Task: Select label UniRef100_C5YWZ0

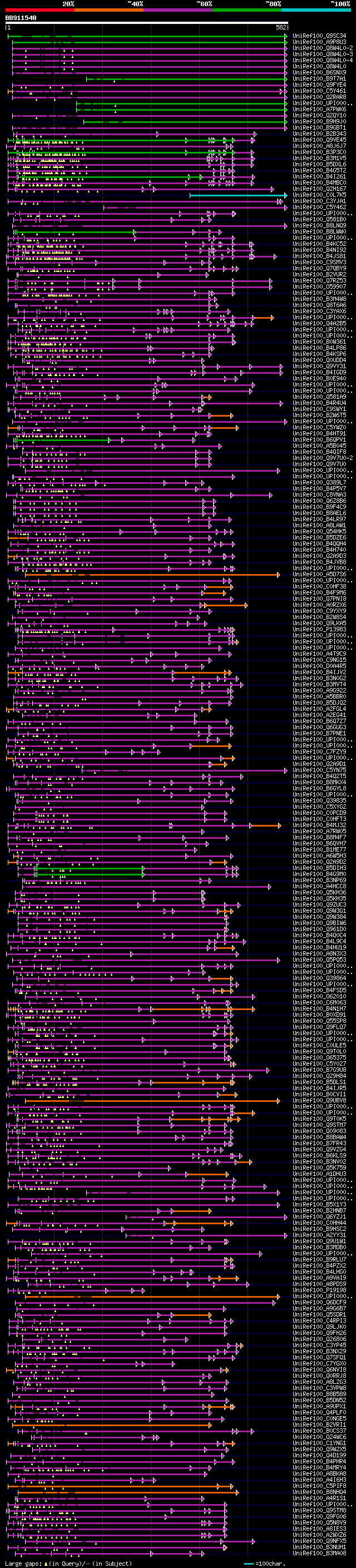Action: [319, 427]
